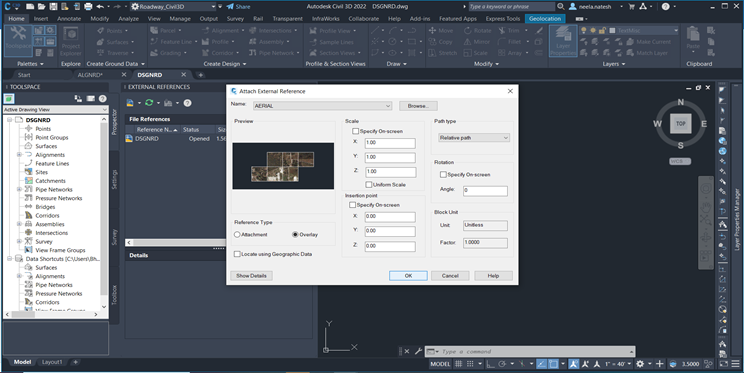Screen dimensions: 744x373
Task: Click the Project Explorer icon in the ribbon
Action: pos(71,40)
